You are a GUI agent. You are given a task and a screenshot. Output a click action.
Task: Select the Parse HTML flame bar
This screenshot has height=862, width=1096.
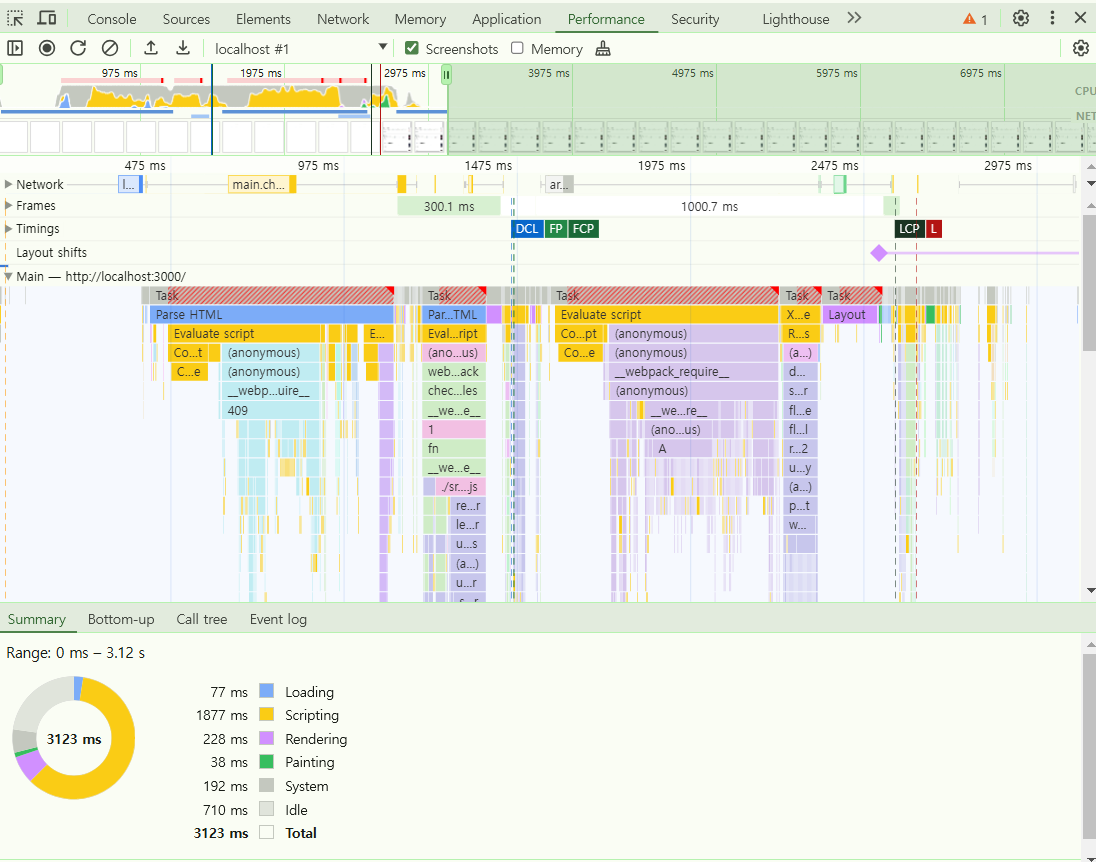click(271, 315)
